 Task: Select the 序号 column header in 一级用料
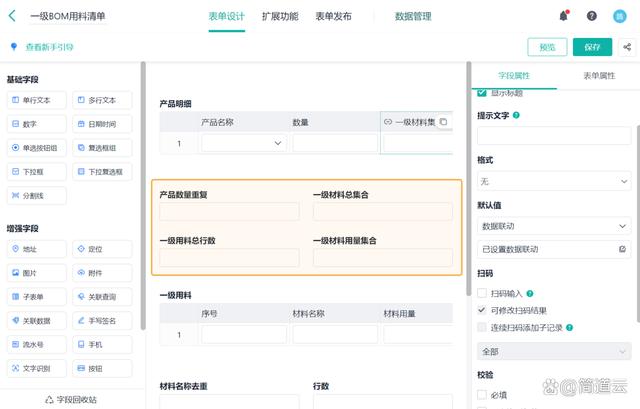[x=209, y=313]
